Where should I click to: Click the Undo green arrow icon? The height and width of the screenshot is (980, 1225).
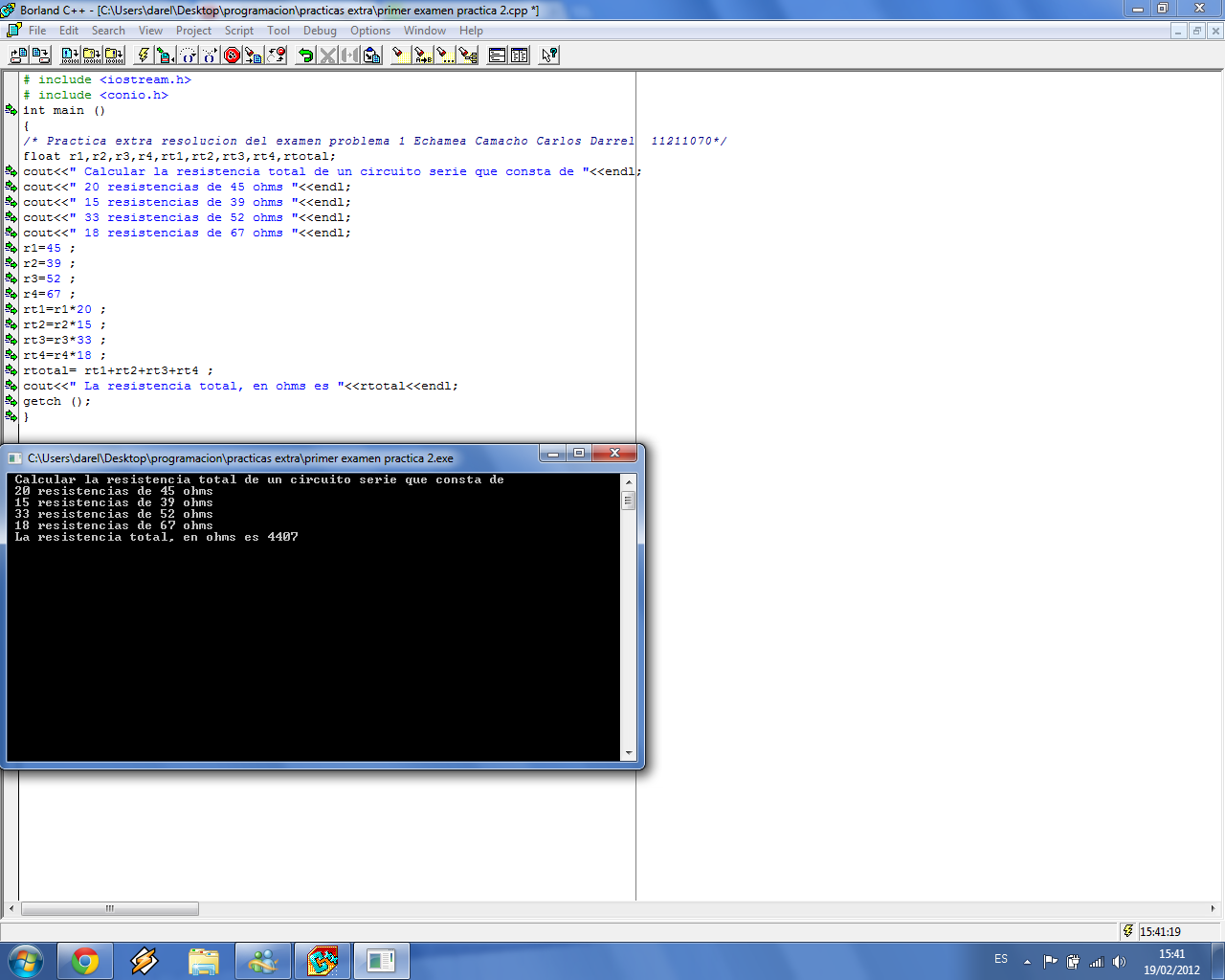(x=305, y=55)
